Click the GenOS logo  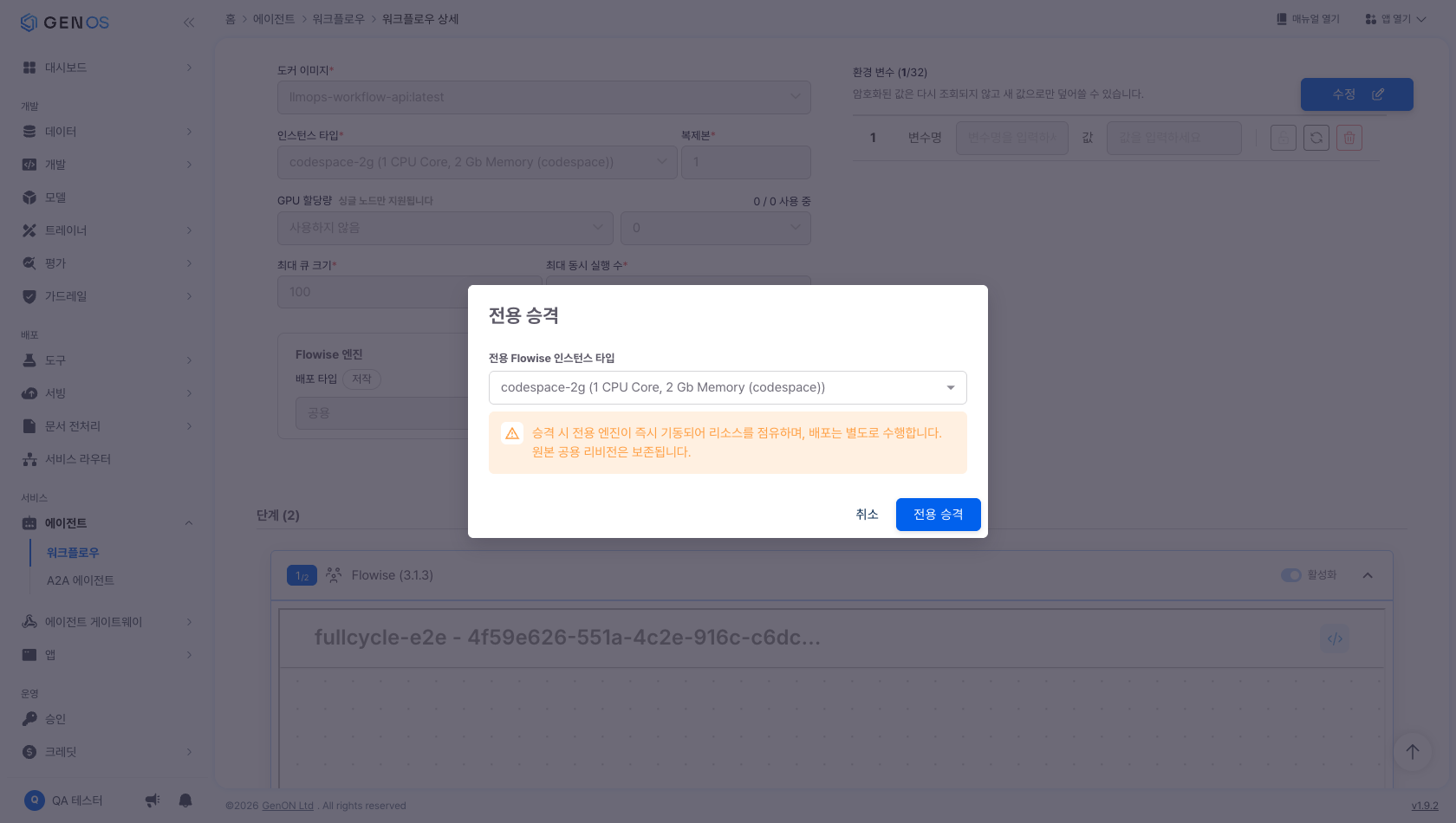(65, 23)
